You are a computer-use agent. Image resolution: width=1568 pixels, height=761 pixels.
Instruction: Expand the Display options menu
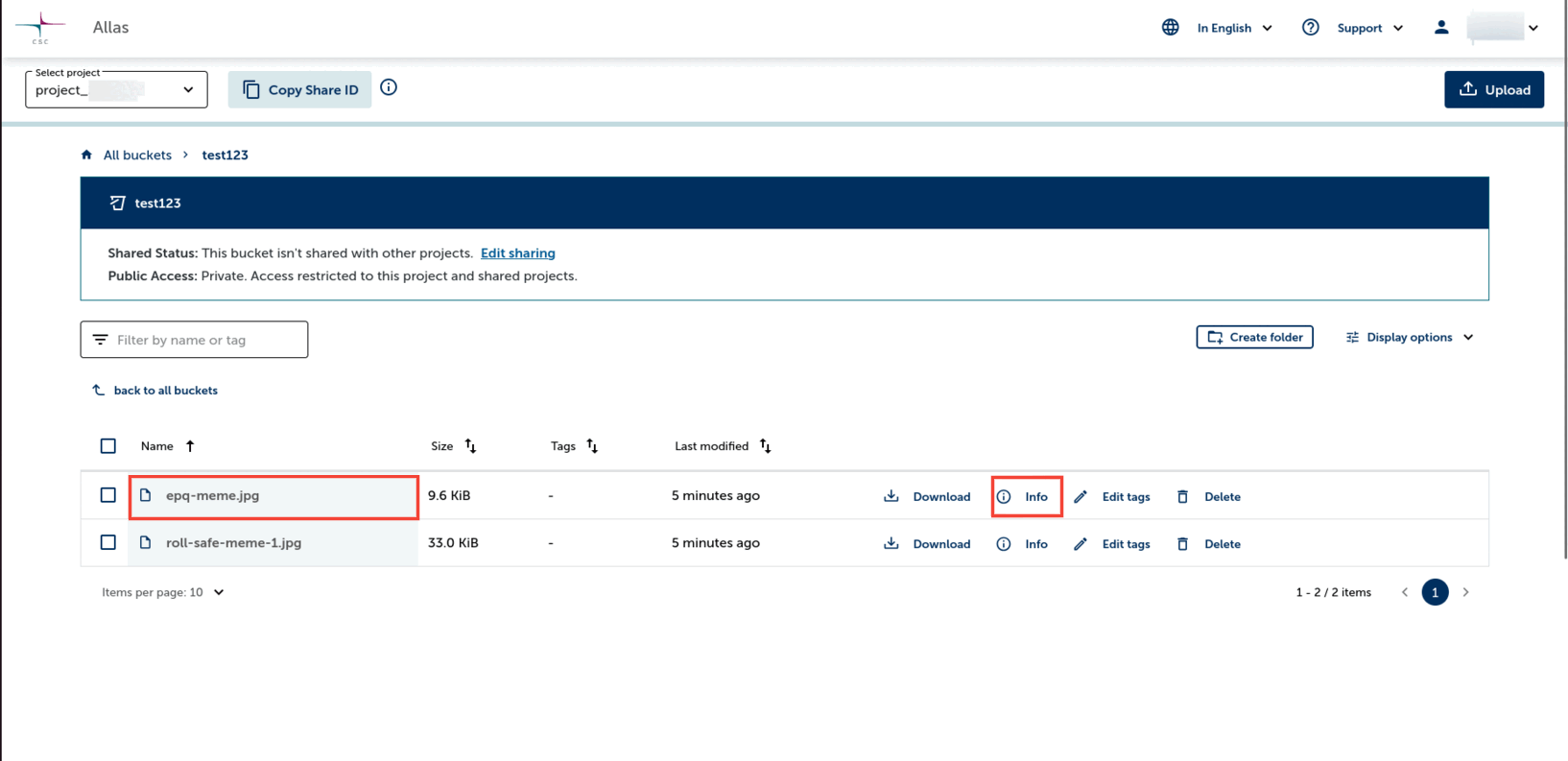[1409, 338]
